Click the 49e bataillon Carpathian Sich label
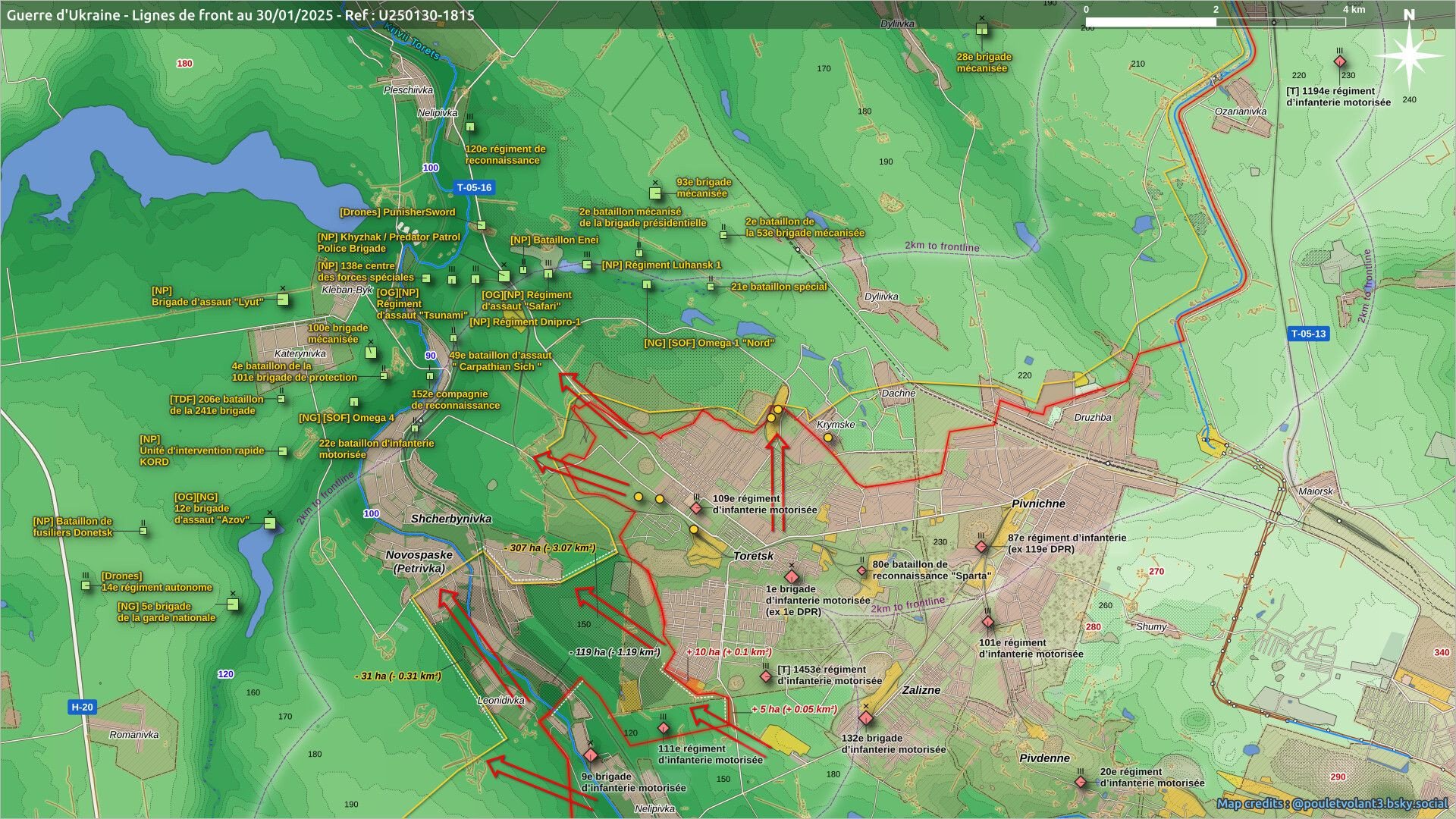 pyautogui.click(x=500, y=360)
